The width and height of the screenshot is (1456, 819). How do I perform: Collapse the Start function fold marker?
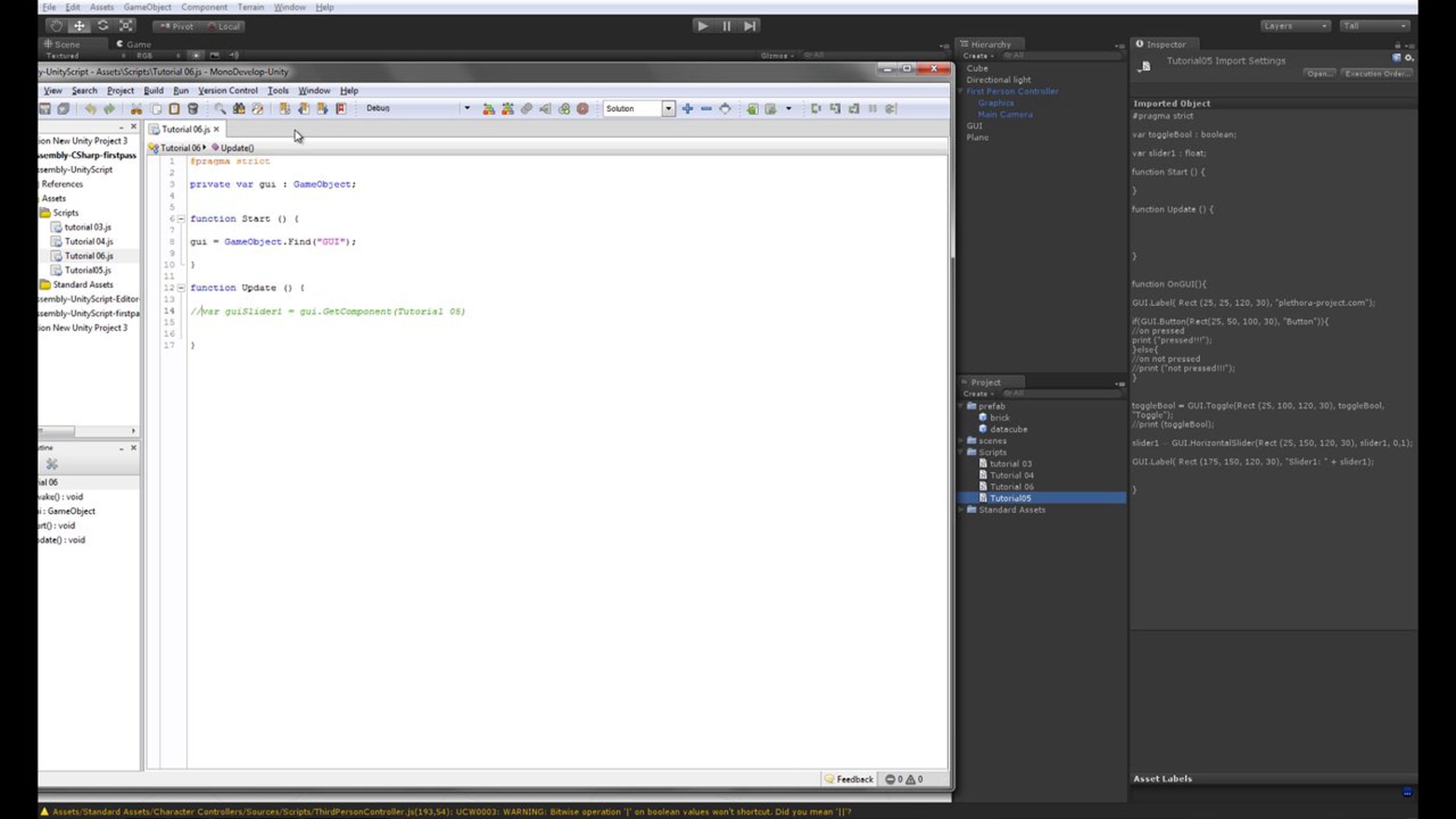click(181, 218)
